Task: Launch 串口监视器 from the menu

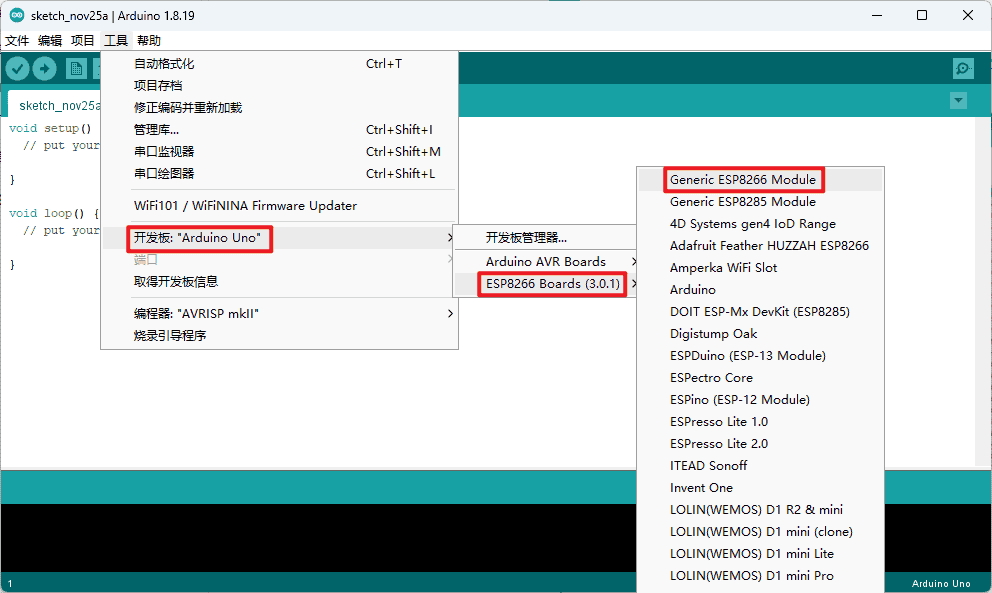Action: (x=279, y=152)
